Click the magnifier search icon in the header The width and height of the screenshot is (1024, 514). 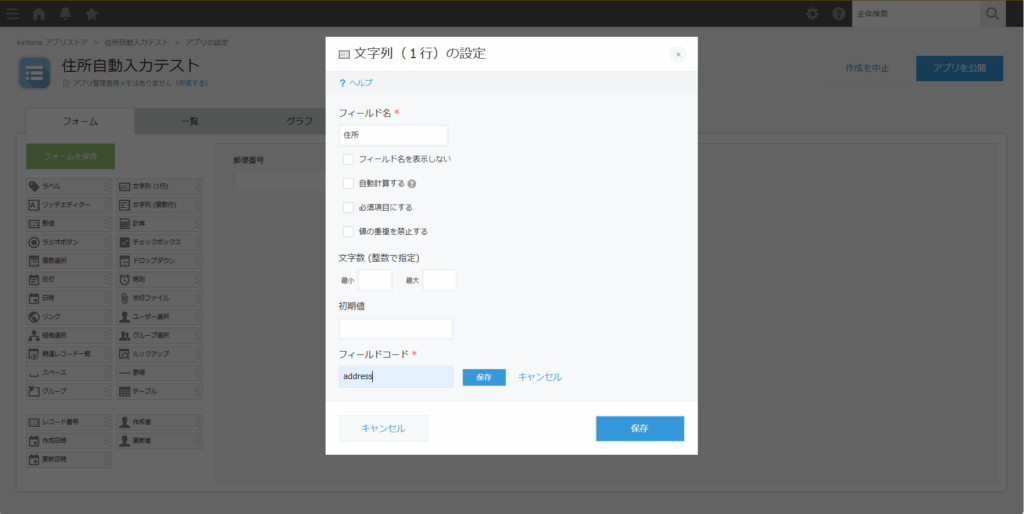click(x=993, y=14)
